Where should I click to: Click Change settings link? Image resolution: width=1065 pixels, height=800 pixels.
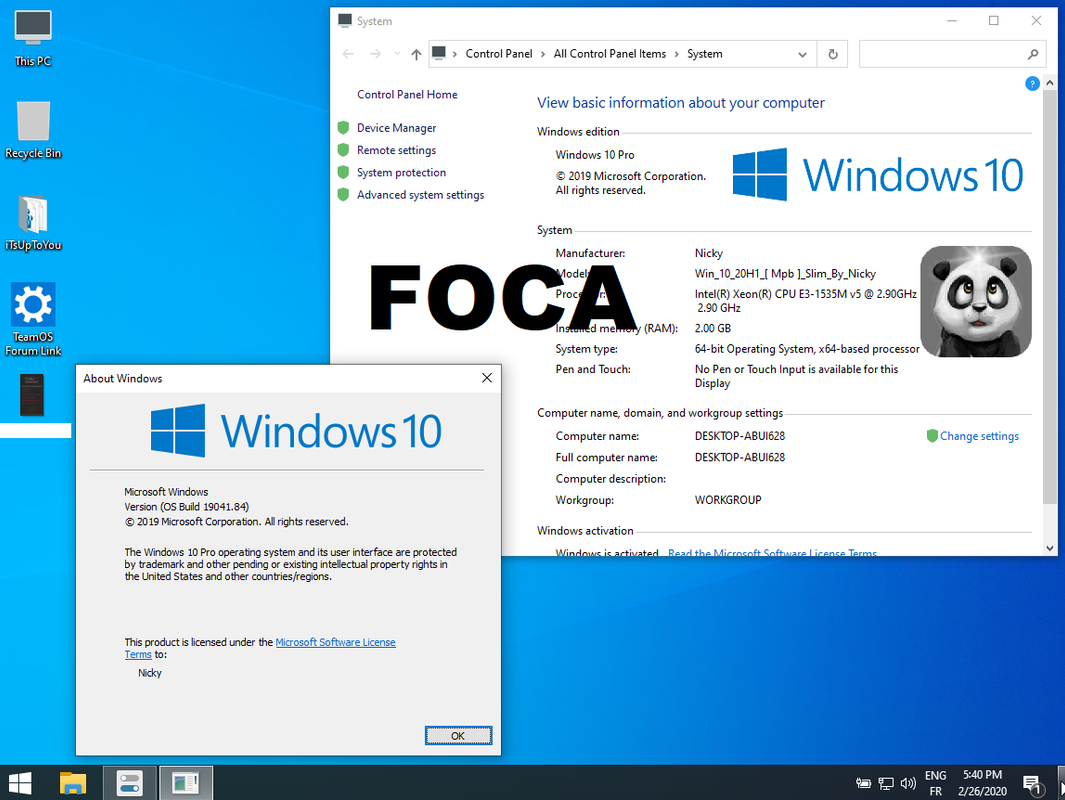click(x=979, y=436)
